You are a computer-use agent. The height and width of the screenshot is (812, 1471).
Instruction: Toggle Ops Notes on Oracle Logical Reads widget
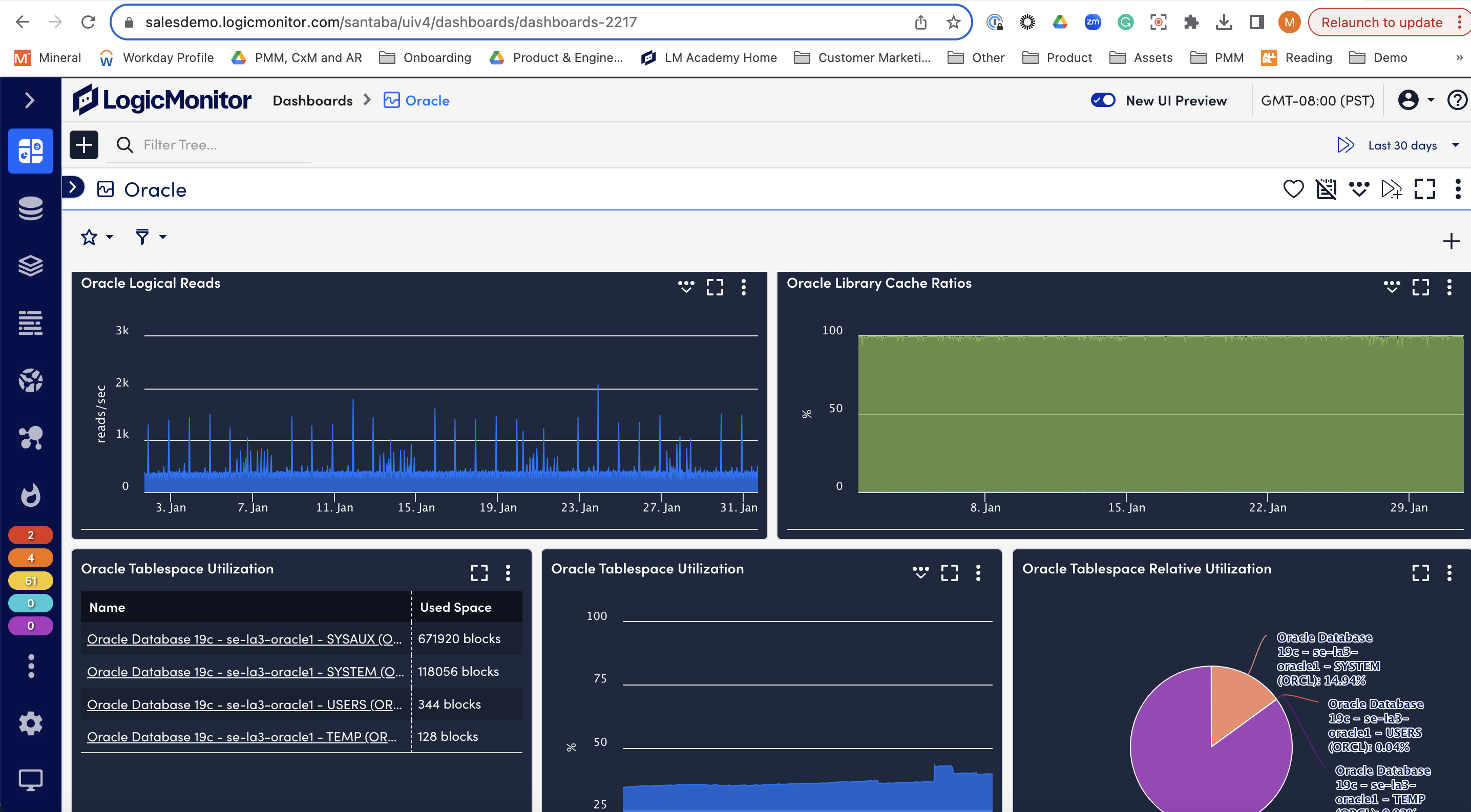click(686, 287)
